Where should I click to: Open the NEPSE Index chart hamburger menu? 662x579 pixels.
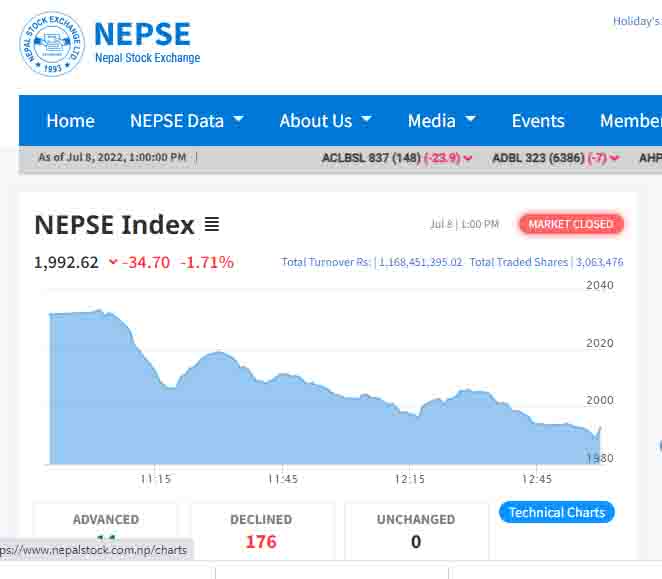[212, 225]
